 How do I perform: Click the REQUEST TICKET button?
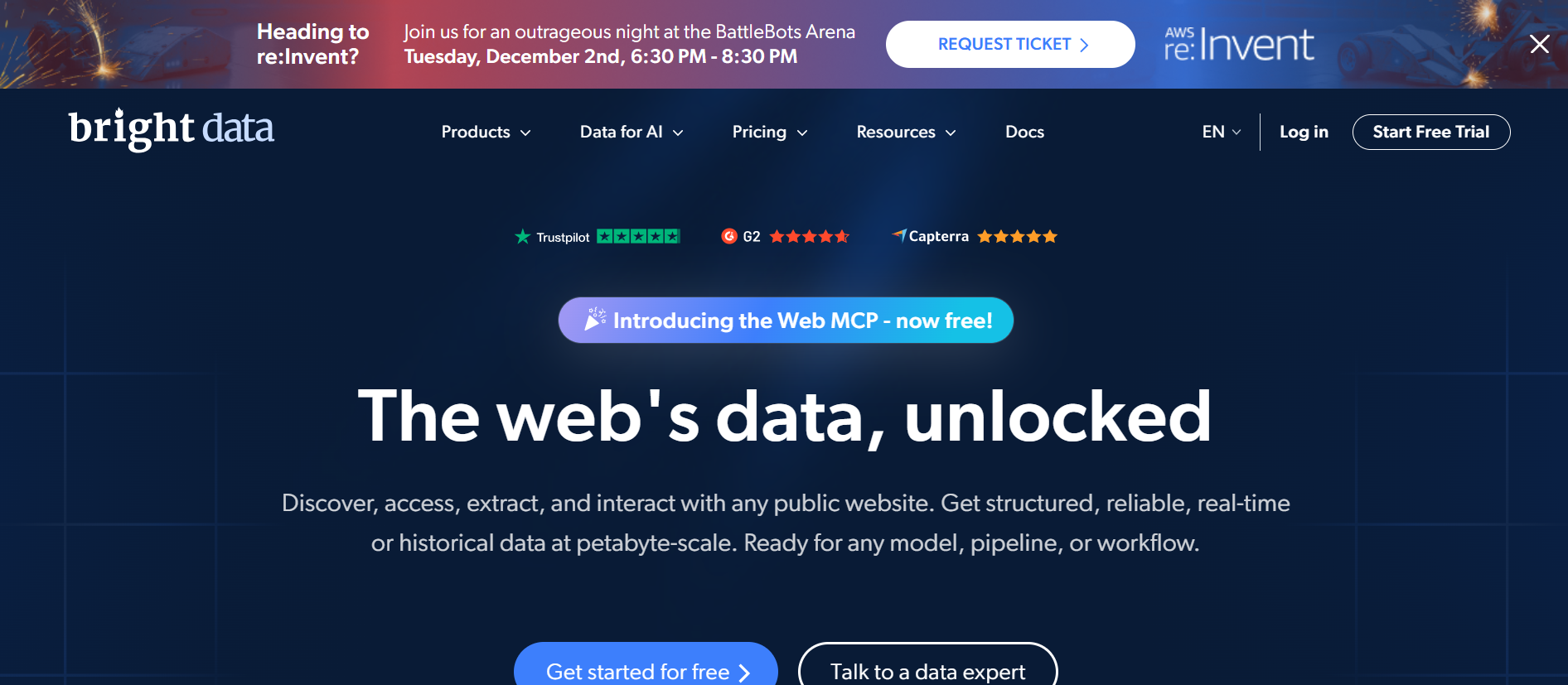1010,45
